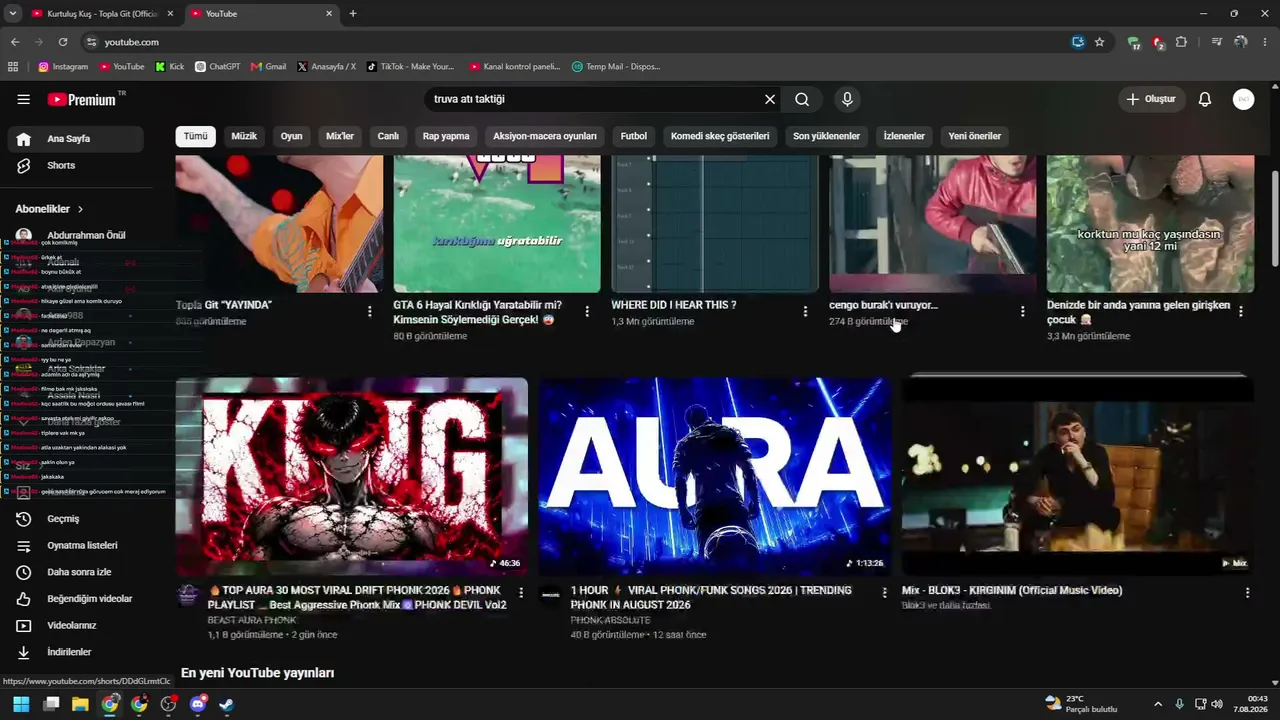Select the Futbol filter chip
Screen dimensions: 1280x720
click(x=634, y=136)
